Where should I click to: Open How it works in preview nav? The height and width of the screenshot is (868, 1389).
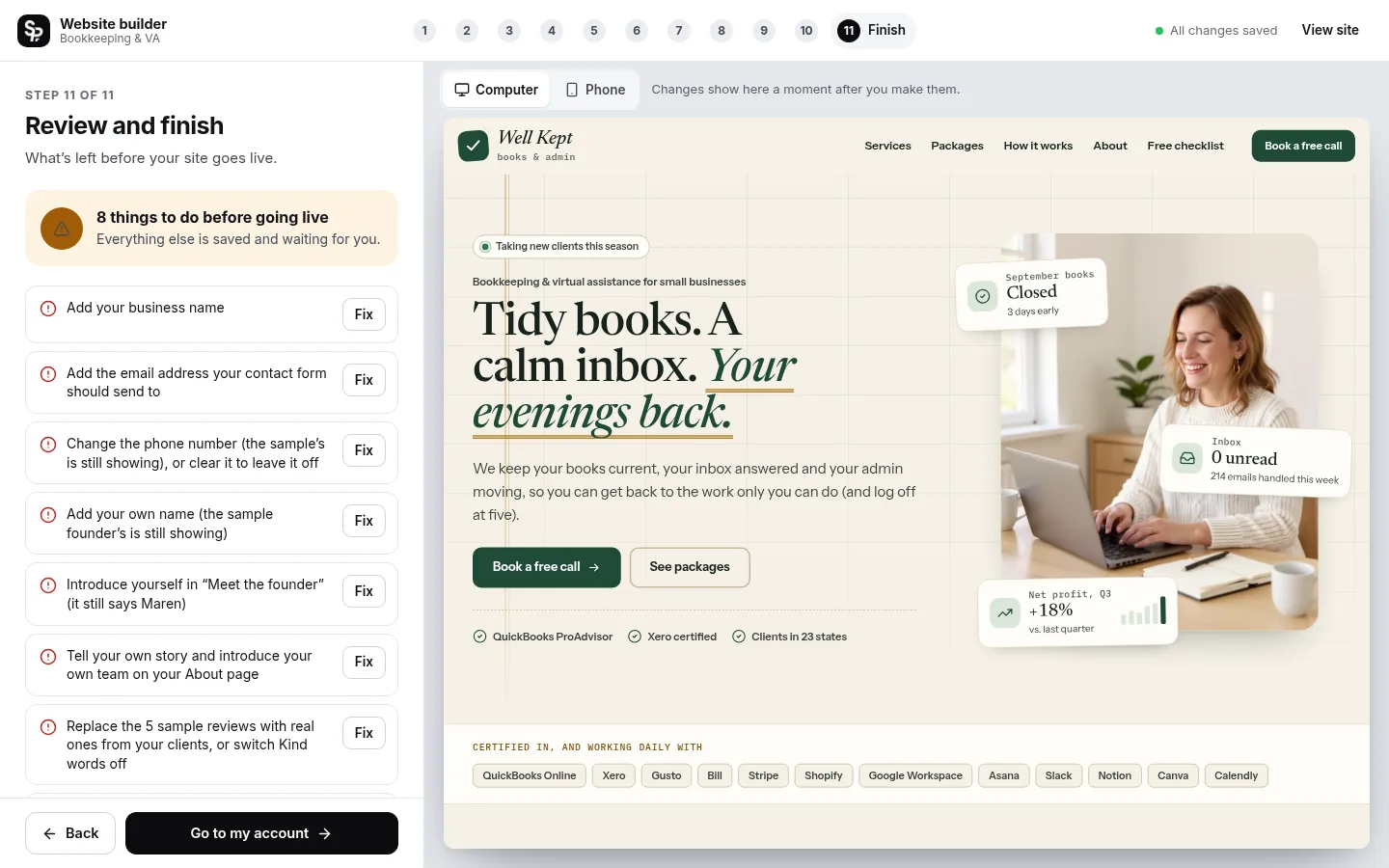pos(1038,146)
